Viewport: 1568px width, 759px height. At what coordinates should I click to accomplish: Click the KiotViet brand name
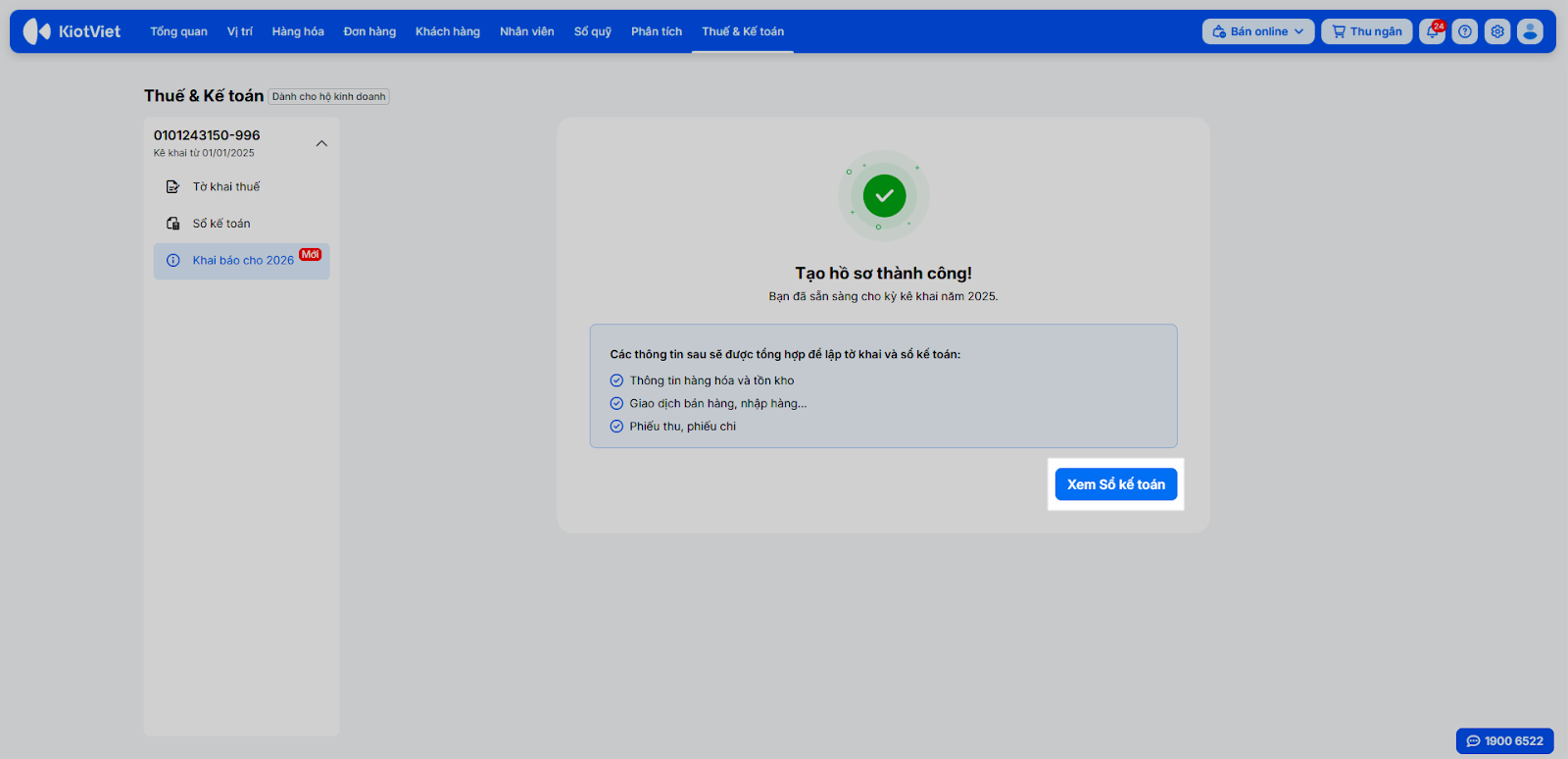click(x=89, y=31)
